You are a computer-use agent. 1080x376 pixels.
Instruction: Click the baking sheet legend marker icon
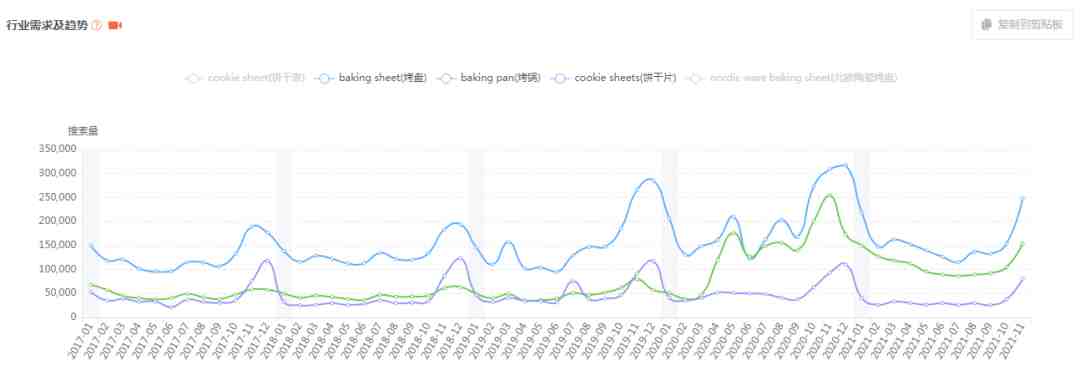pos(324,79)
